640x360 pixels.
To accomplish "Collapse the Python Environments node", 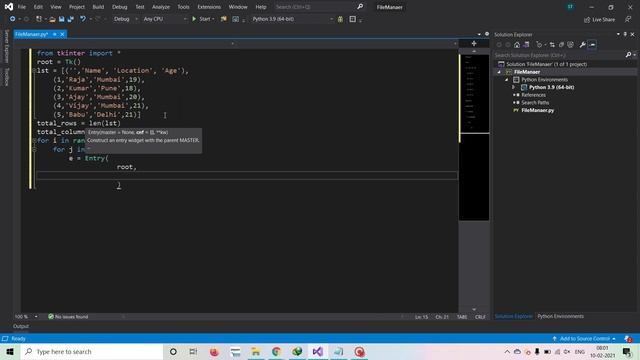I will click(507, 80).
